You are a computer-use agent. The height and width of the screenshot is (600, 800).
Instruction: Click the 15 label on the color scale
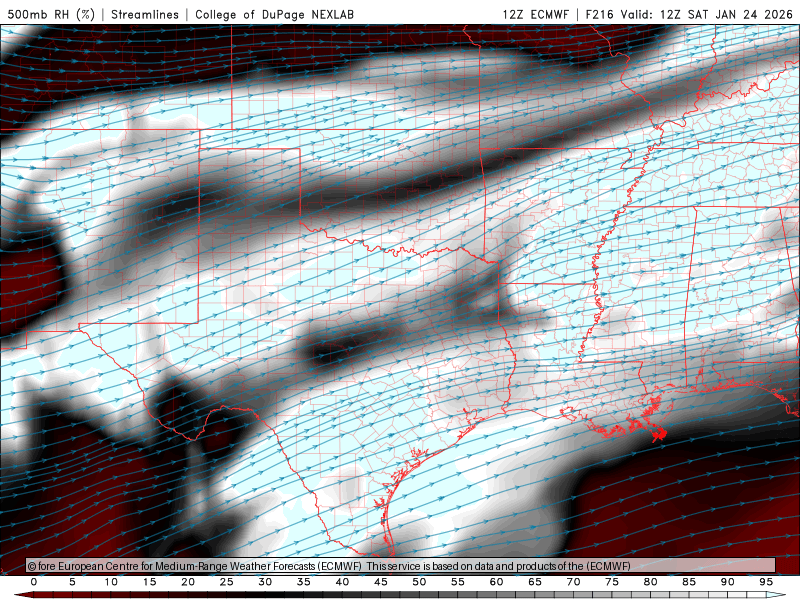pyautogui.click(x=149, y=582)
